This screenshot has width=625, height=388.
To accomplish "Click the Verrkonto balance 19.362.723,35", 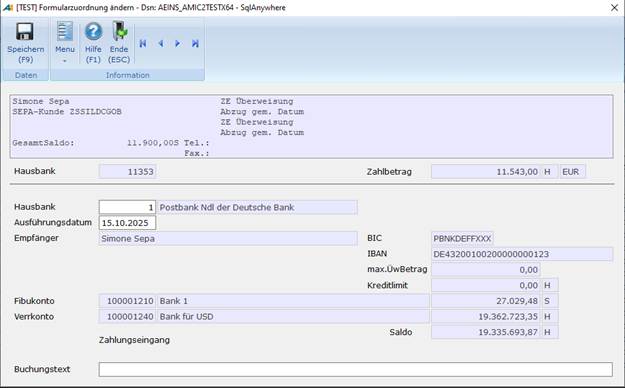I will [x=485, y=317].
